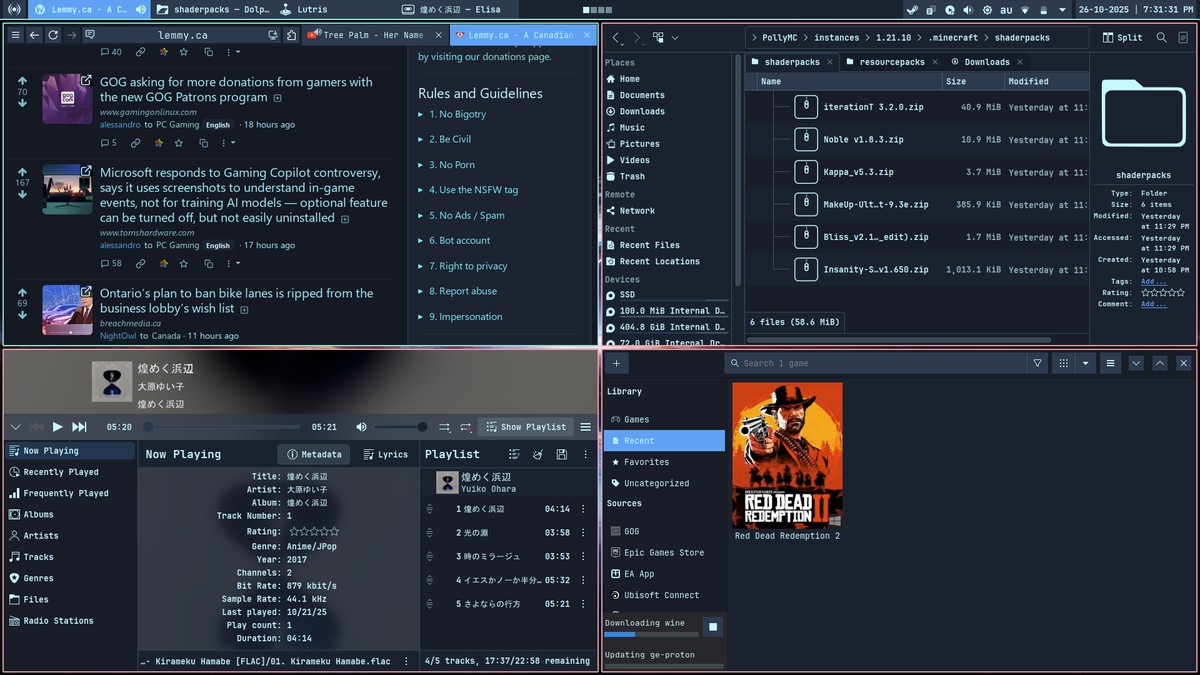Screen dimensions: 1200x675
Task: Toggle the Show Playlist button
Action: pyautogui.click(x=526, y=427)
